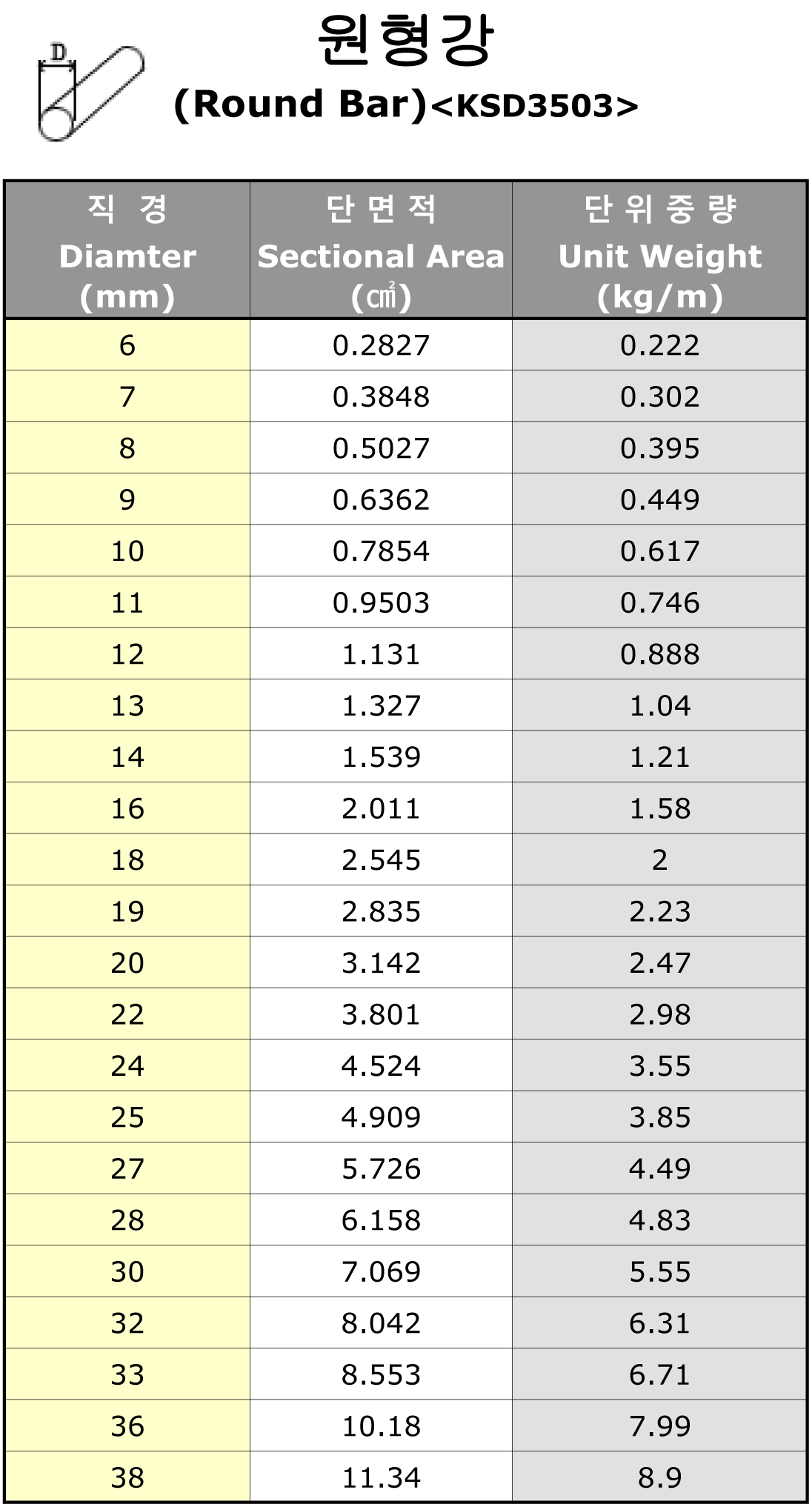Click the Round Bar KSD3503 title text
This screenshot has width=812, height=1507.
click(x=406, y=104)
